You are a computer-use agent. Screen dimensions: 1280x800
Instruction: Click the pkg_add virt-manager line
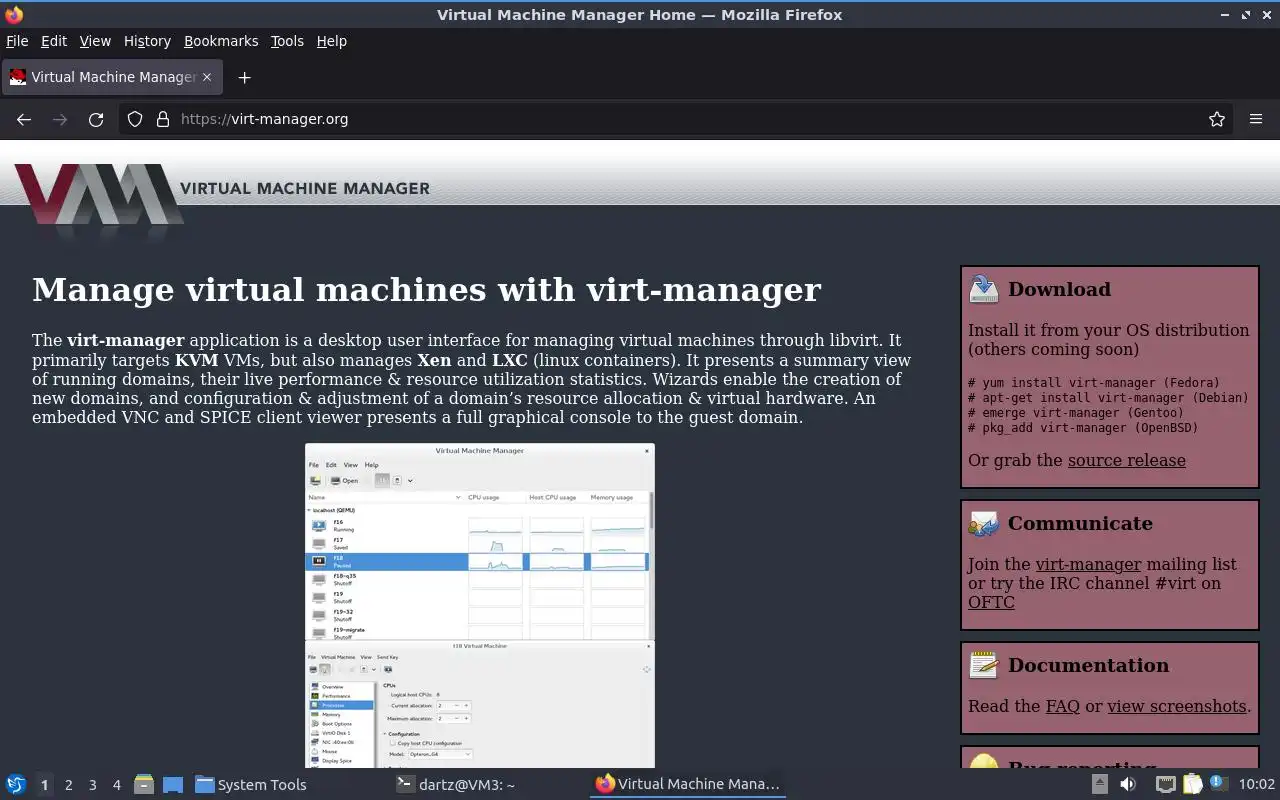[1083, 428]
